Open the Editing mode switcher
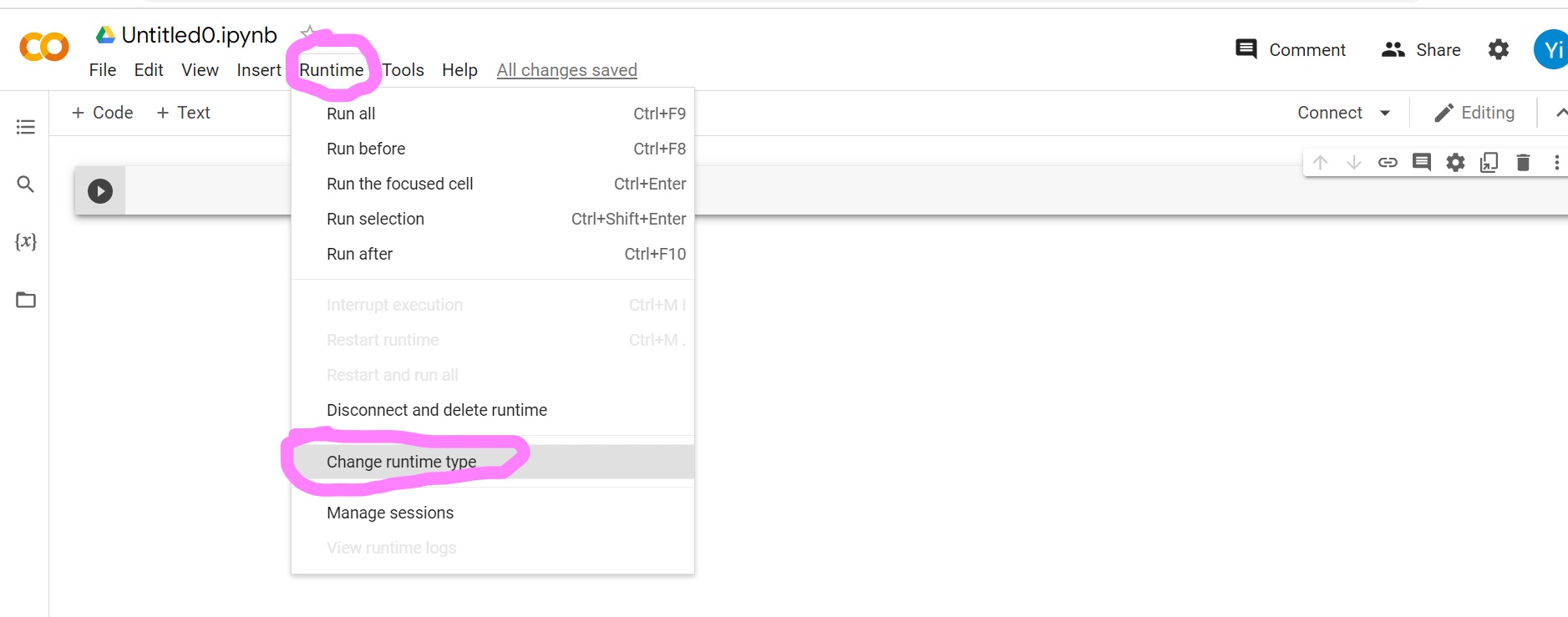This screenshot has width=1568, height=617. coord(1474,113)
